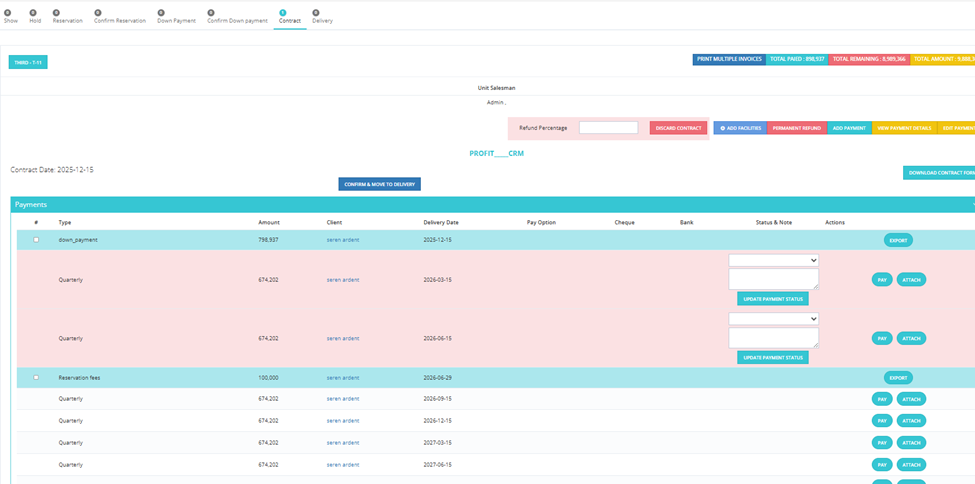Click the Contract step circle icon
Screen dimensions: 975x484
[283, 12]
